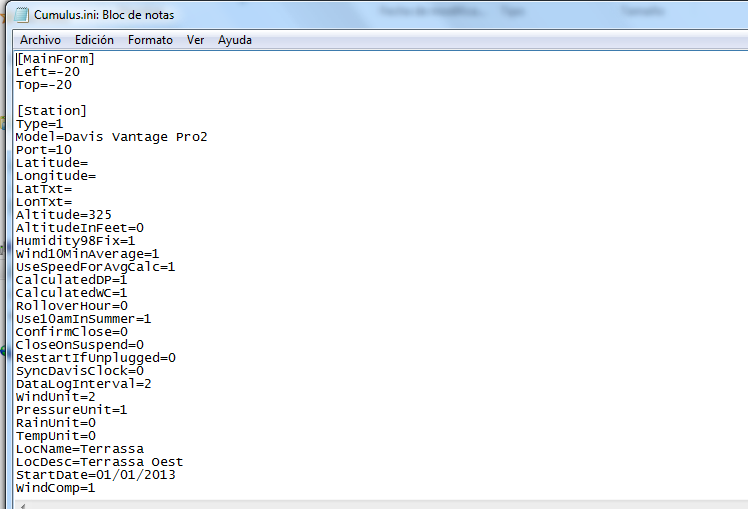Image resolution: width=748 pixels, height=509 pixels.
Task: Click the StartDate=01/01/2013 line
Action: pyautogui.click(x=95, y=475)
